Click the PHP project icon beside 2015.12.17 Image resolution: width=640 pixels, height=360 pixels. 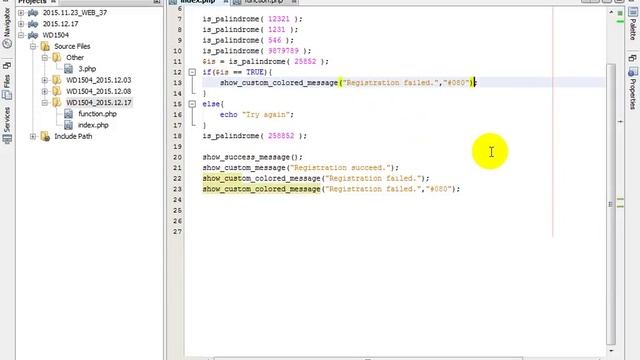pos(33,24)
